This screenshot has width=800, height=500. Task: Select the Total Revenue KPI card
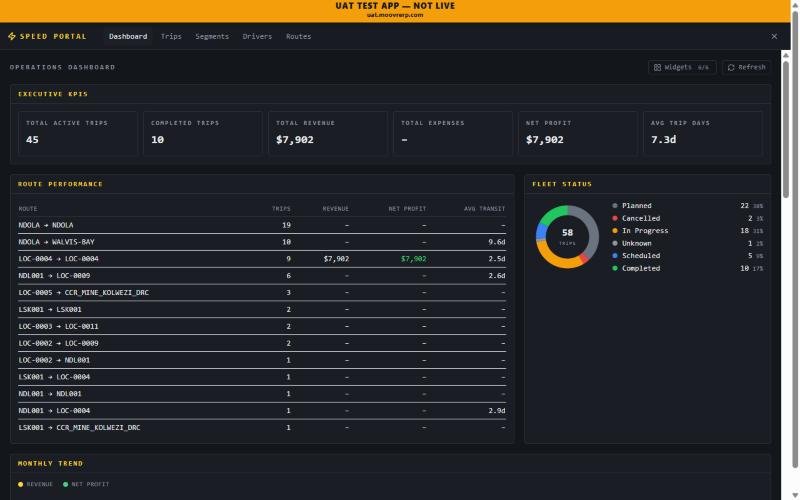(x=328, y=133)
